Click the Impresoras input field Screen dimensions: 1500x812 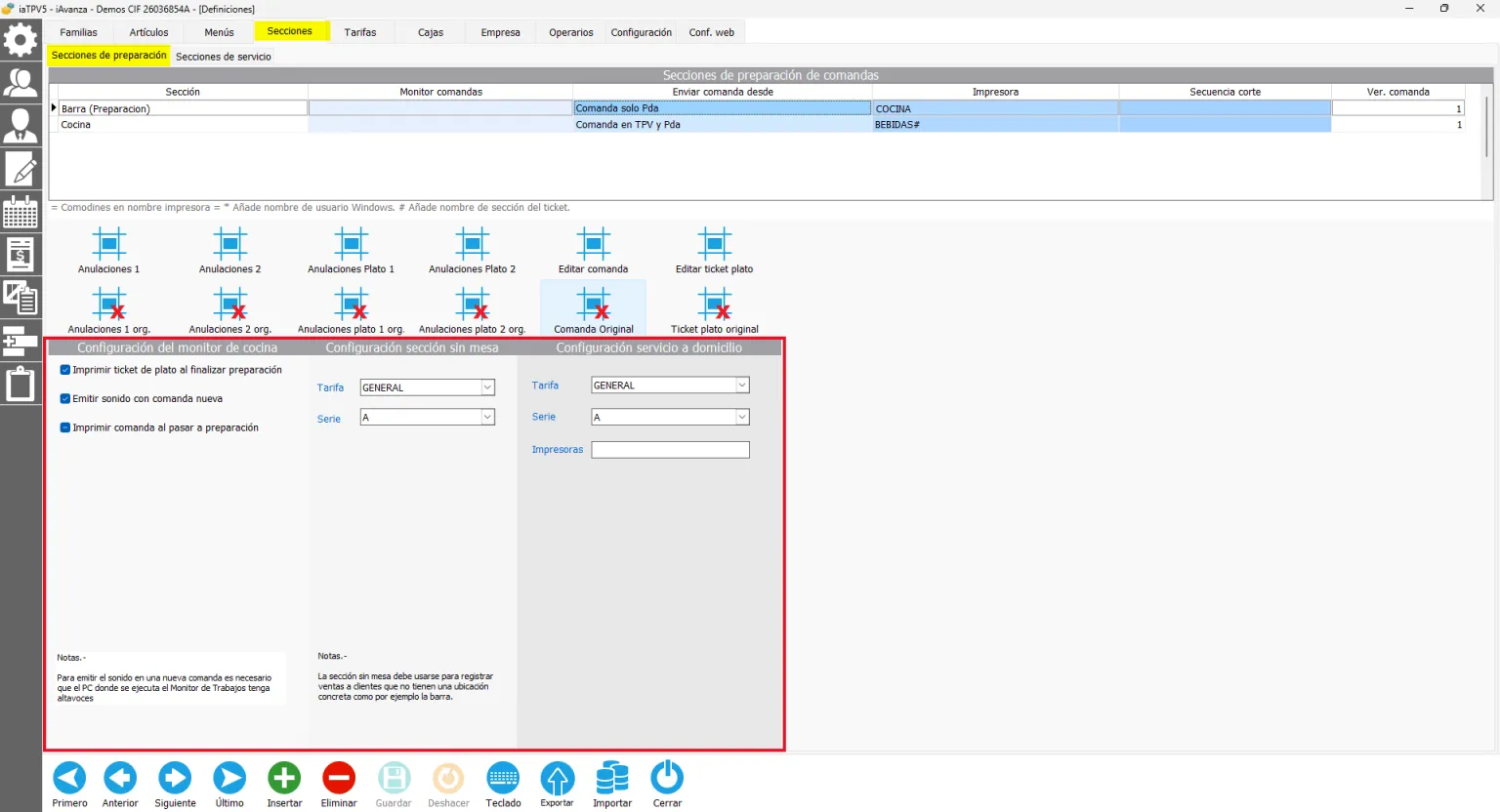click(x=670, y=450)
